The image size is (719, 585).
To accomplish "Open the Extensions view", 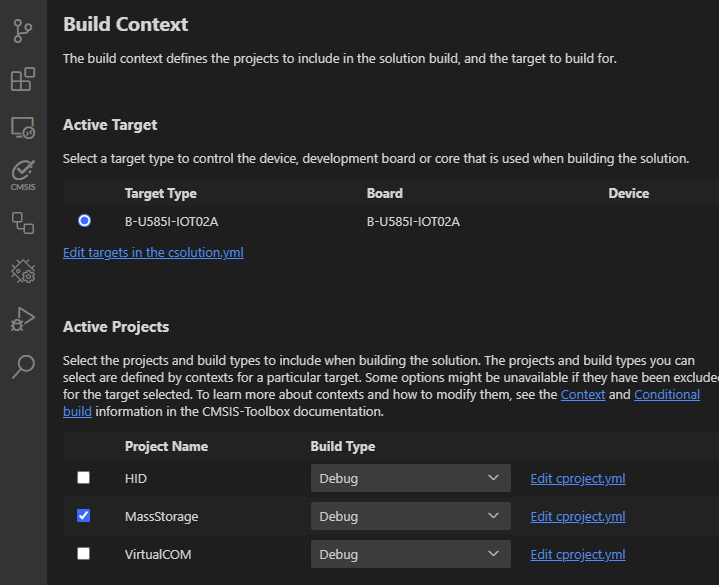I will tap(22, 80).
